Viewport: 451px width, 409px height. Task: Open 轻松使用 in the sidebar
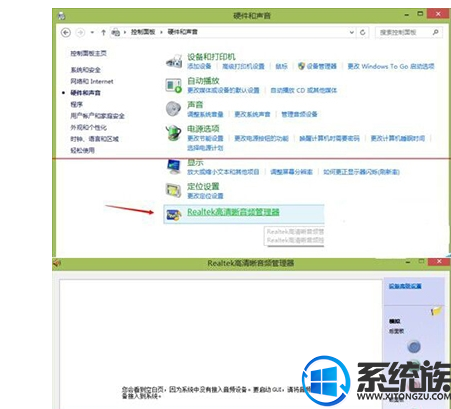82,150
